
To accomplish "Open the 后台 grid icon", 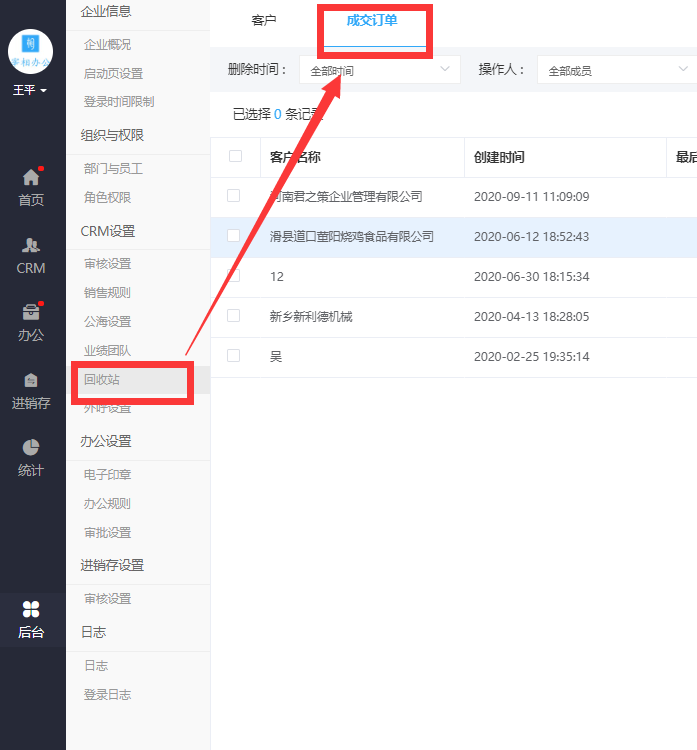I will (31, 609).
